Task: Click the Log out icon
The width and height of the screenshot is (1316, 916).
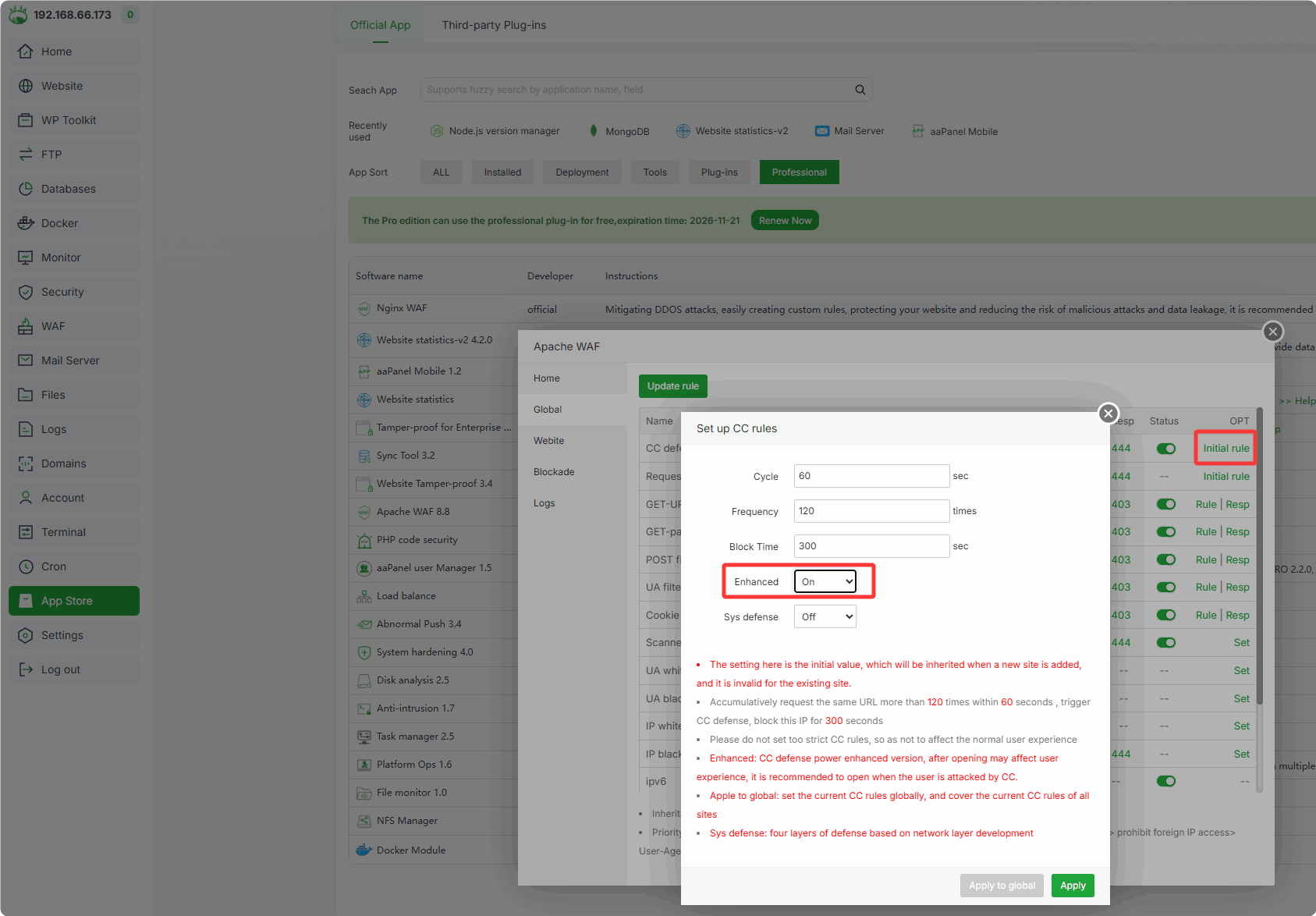Action: click(26, 669)
